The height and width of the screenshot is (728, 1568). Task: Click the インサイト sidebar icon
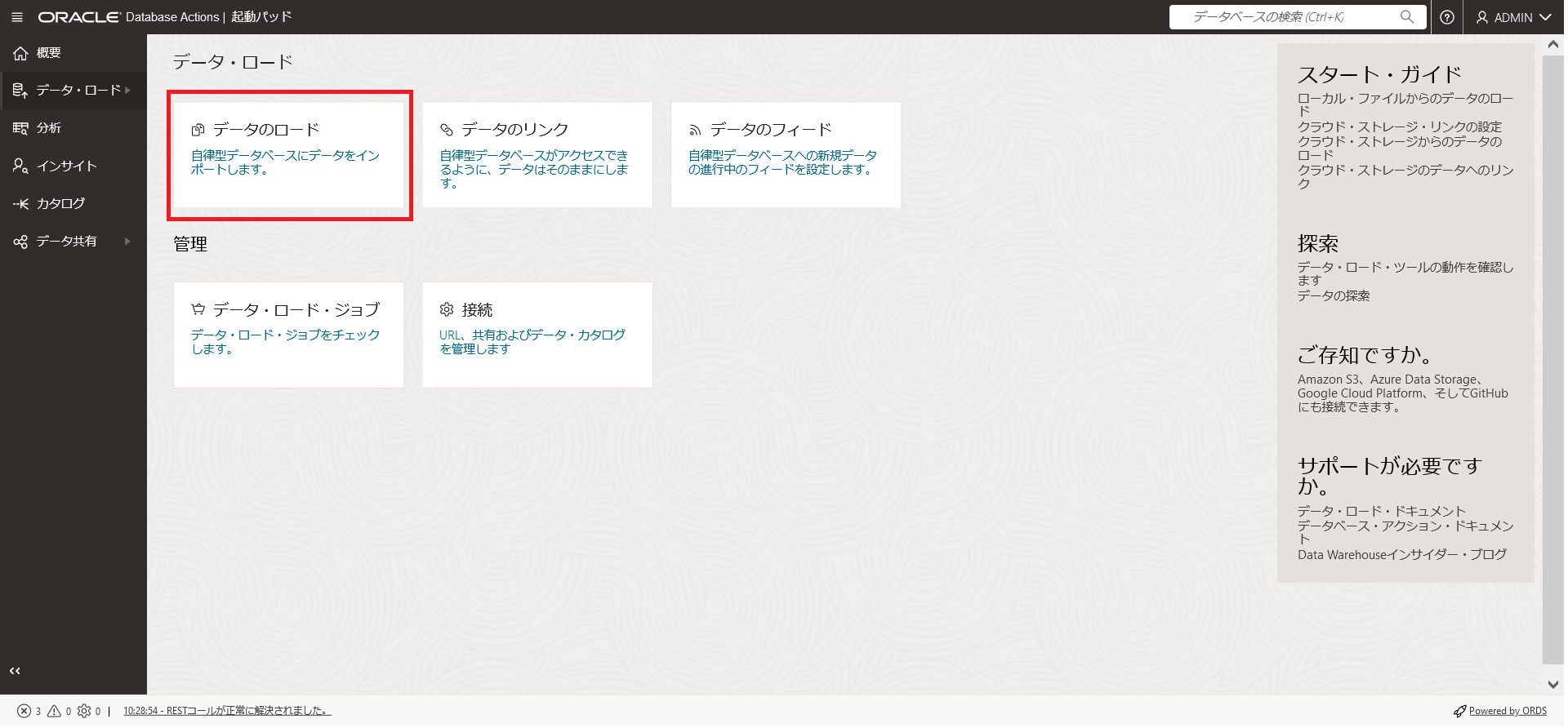[20, 166]
